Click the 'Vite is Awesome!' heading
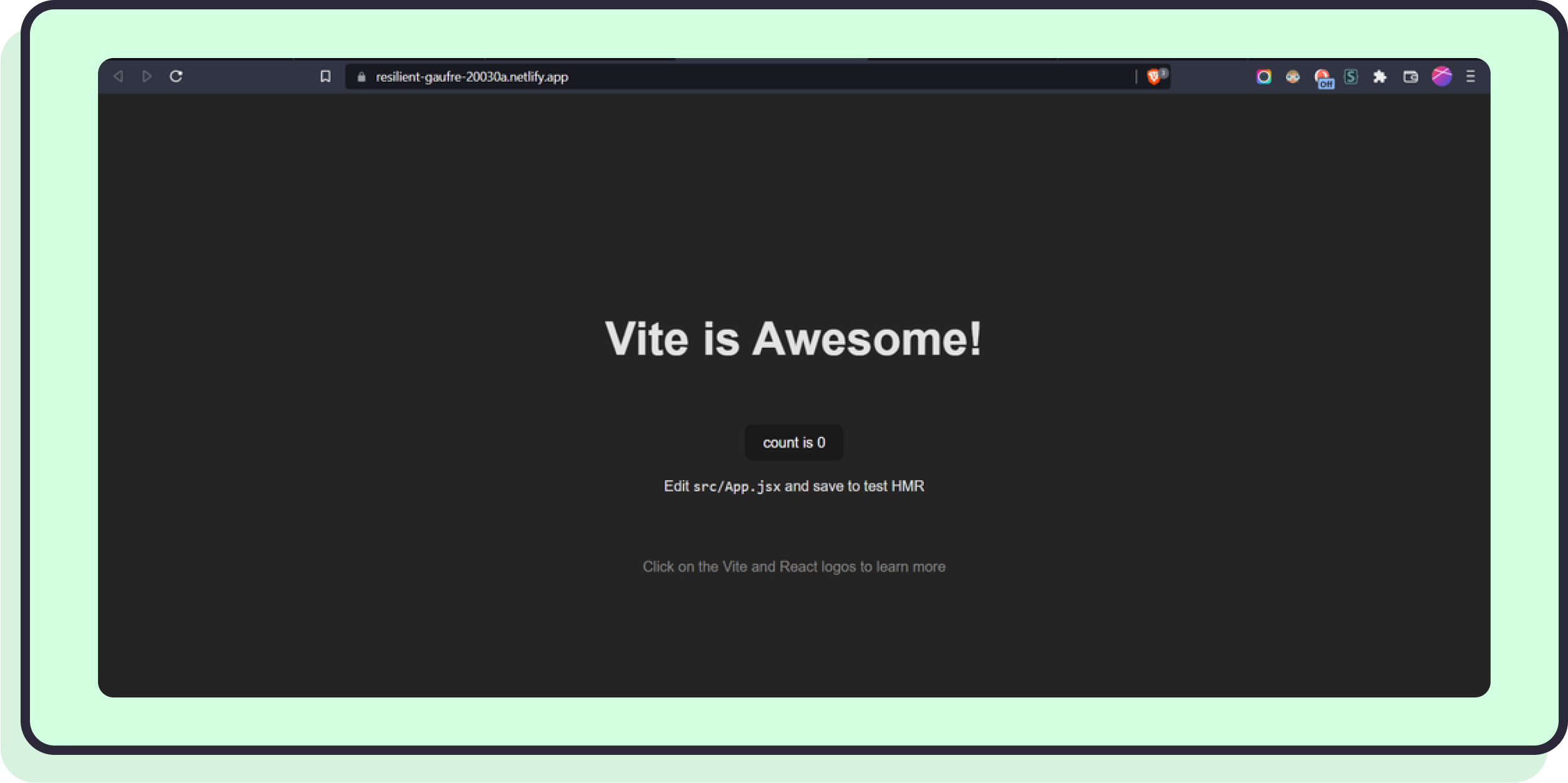1568x783 pixels. tap(793, 339)
